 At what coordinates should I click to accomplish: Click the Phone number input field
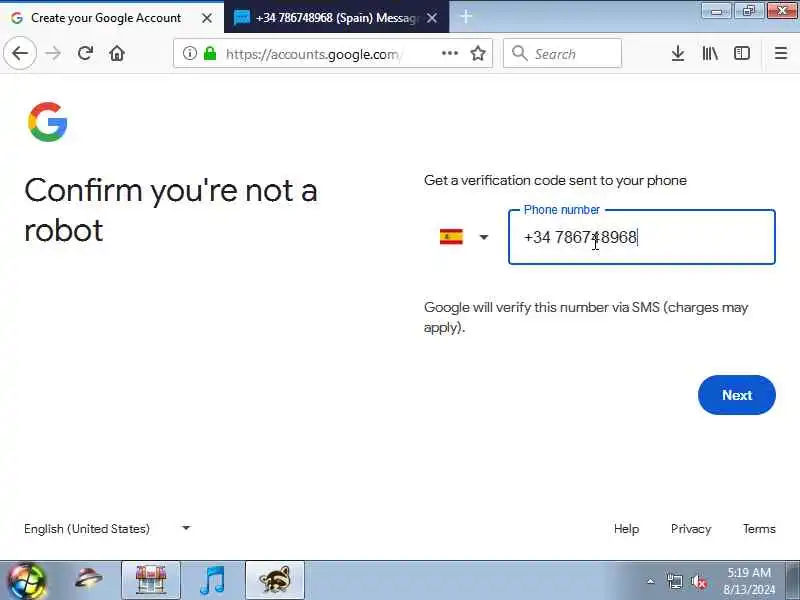coord(642,237)
